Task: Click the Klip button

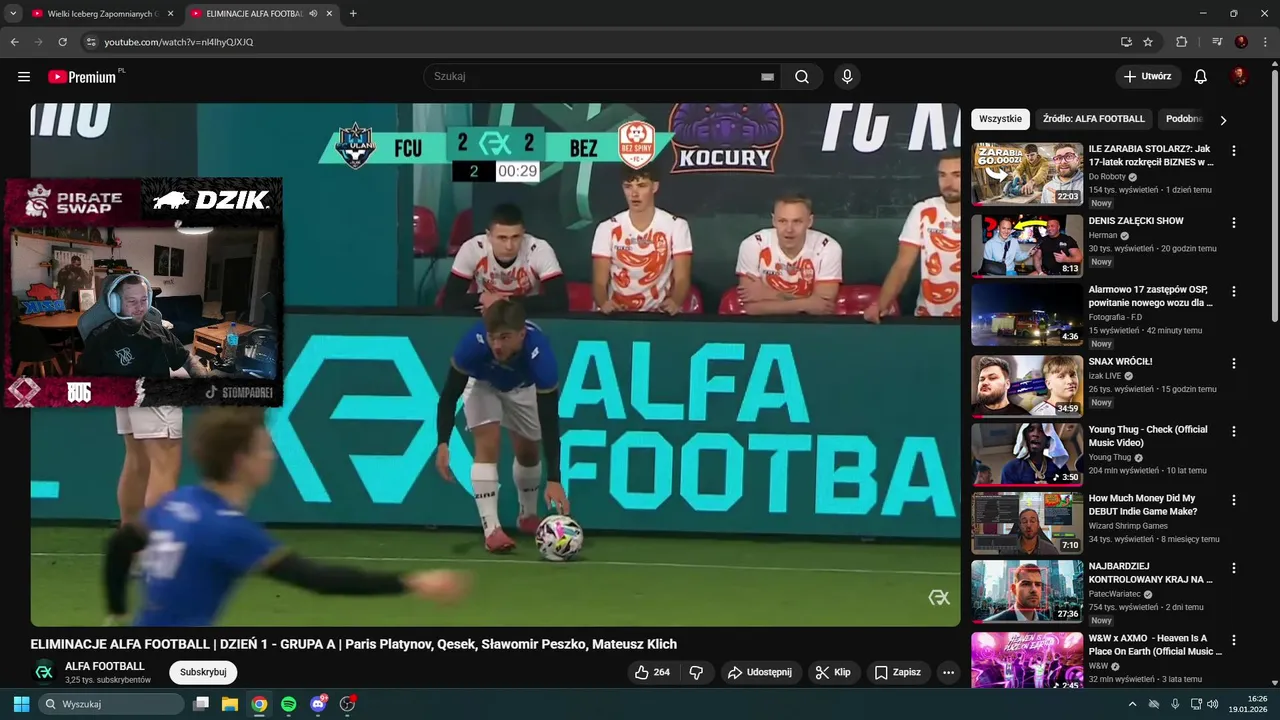Action: tap(833, 673)
